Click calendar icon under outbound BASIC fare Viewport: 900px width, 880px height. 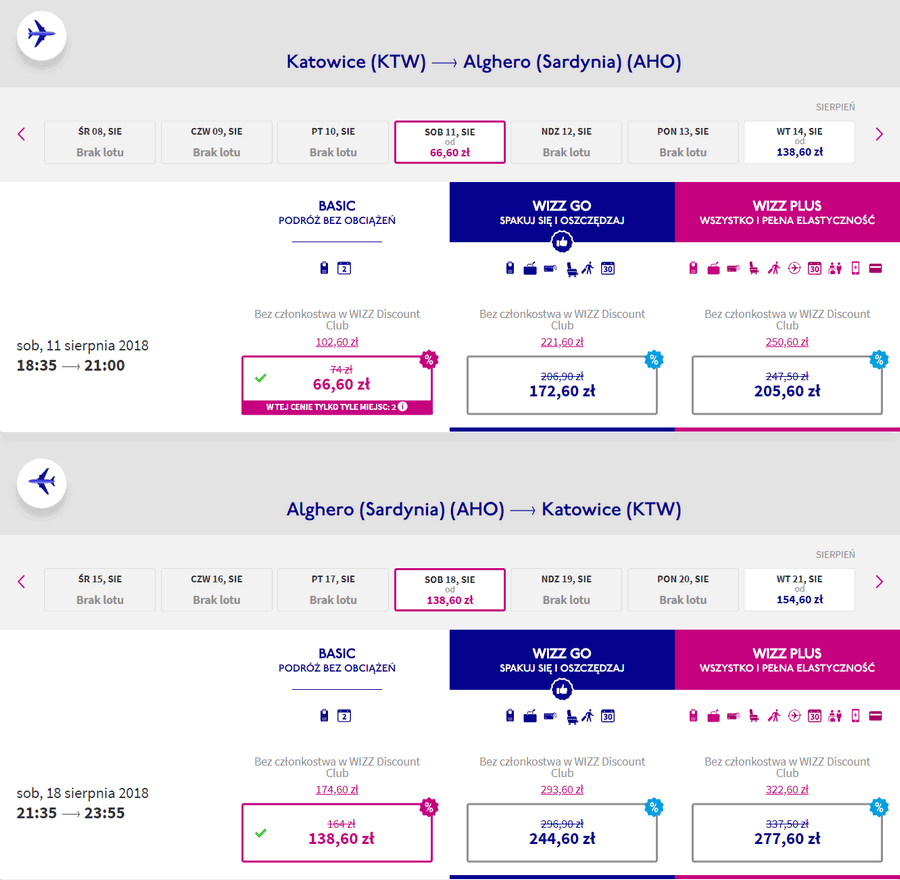[344, 268]
